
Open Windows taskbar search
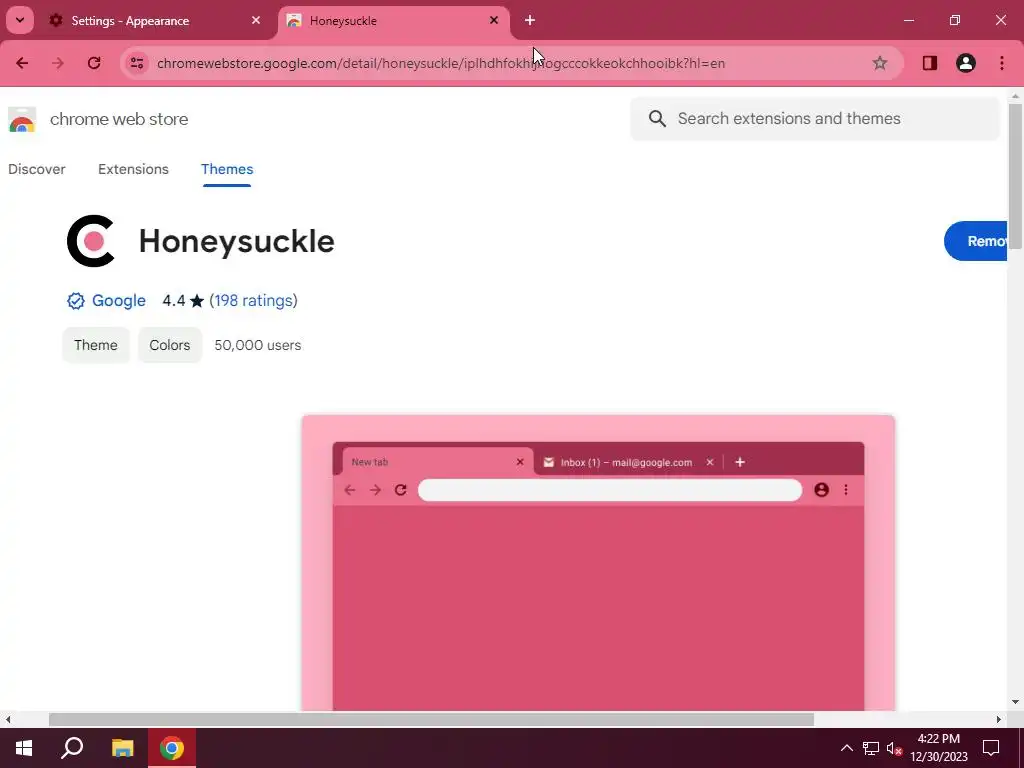point(72,748)
